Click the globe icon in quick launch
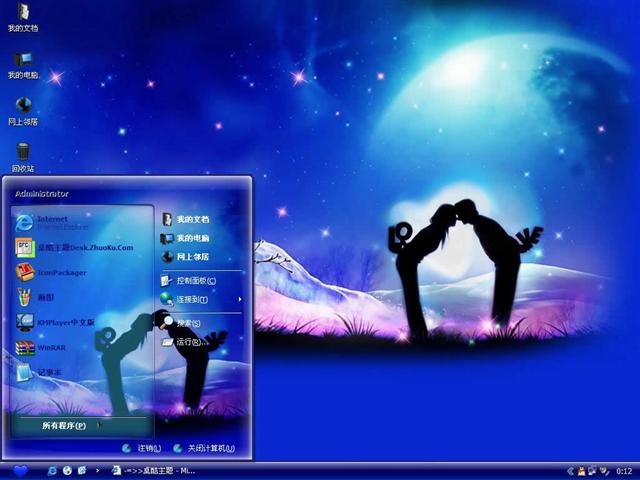The height and width of the screenshot is (480, 640). (67, 471)
